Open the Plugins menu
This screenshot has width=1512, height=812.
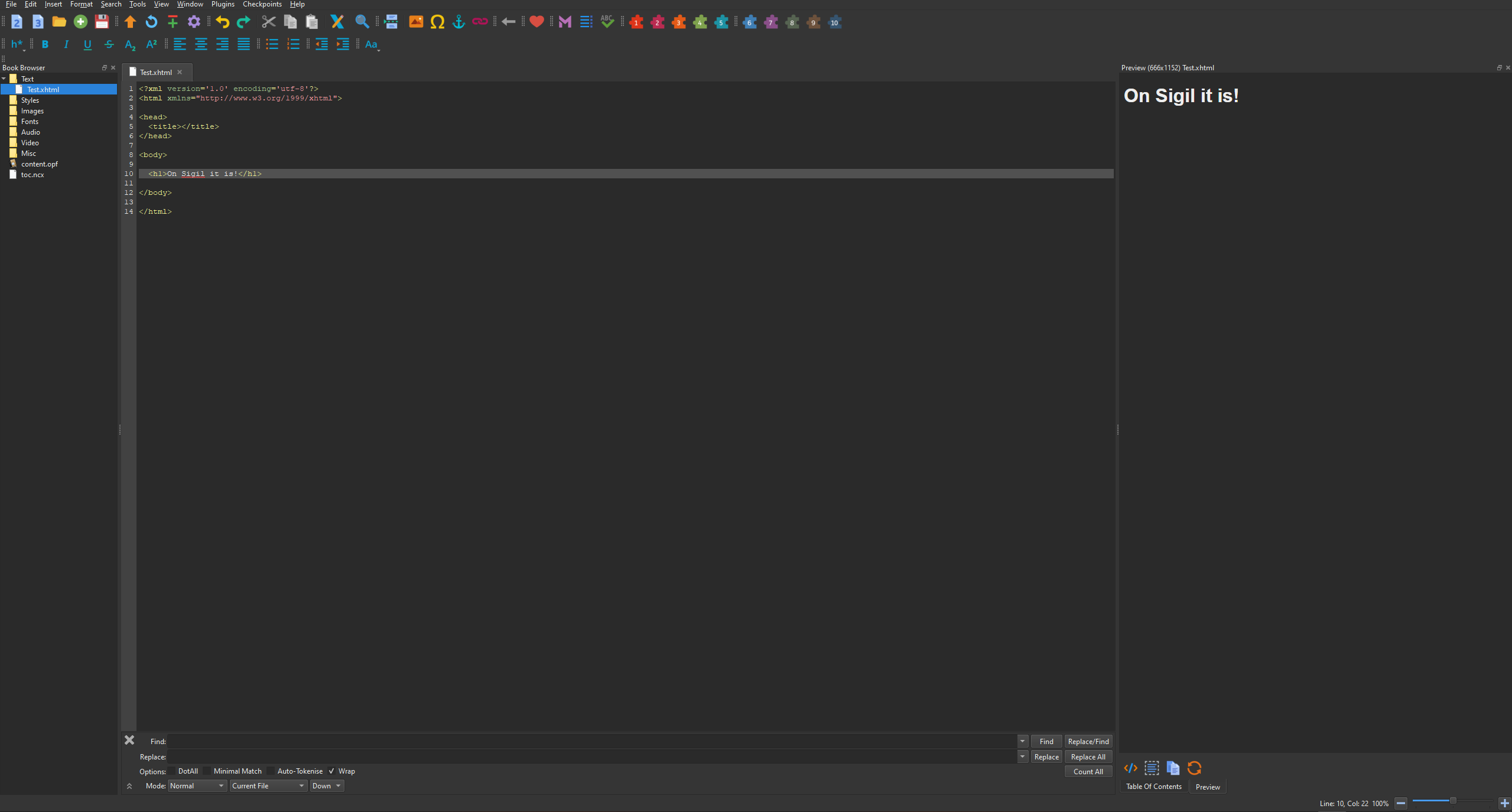tap(223, 4)
